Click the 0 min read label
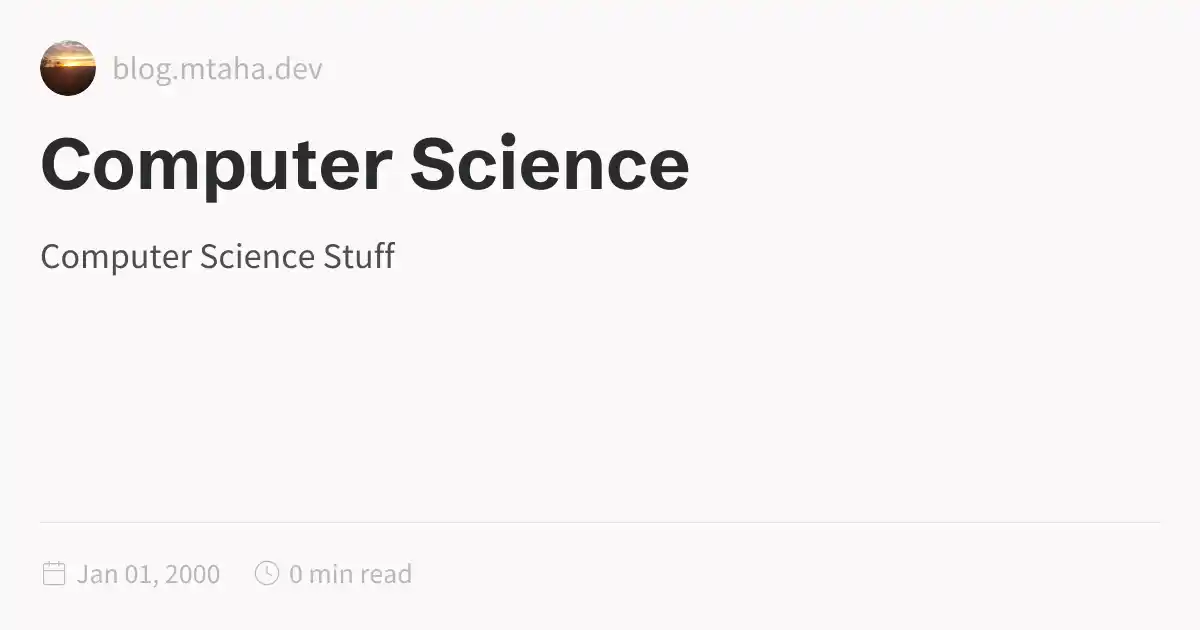 [x=350, y=574]
